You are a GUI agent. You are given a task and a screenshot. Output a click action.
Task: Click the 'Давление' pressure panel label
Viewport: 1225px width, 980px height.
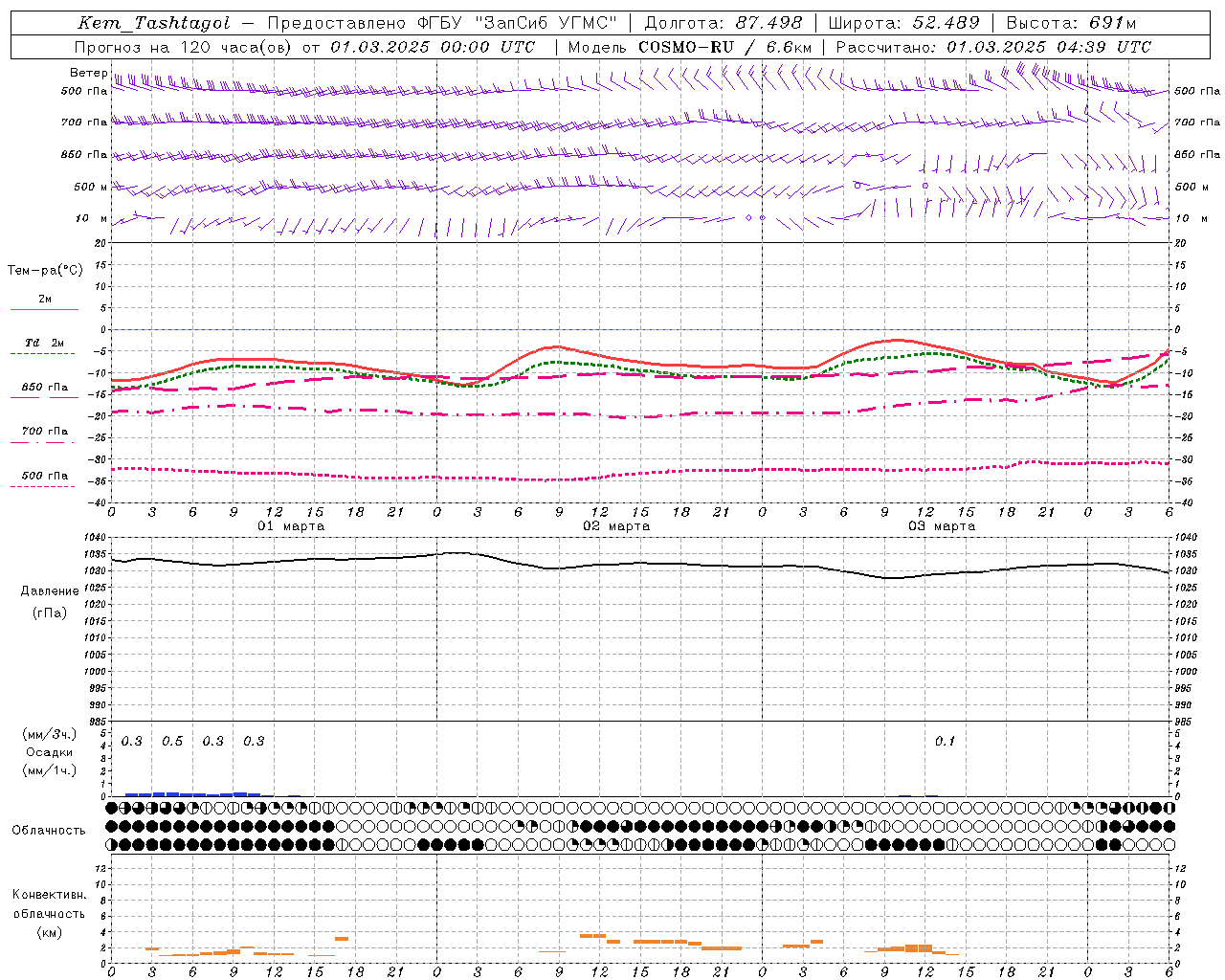click(50, 591)
